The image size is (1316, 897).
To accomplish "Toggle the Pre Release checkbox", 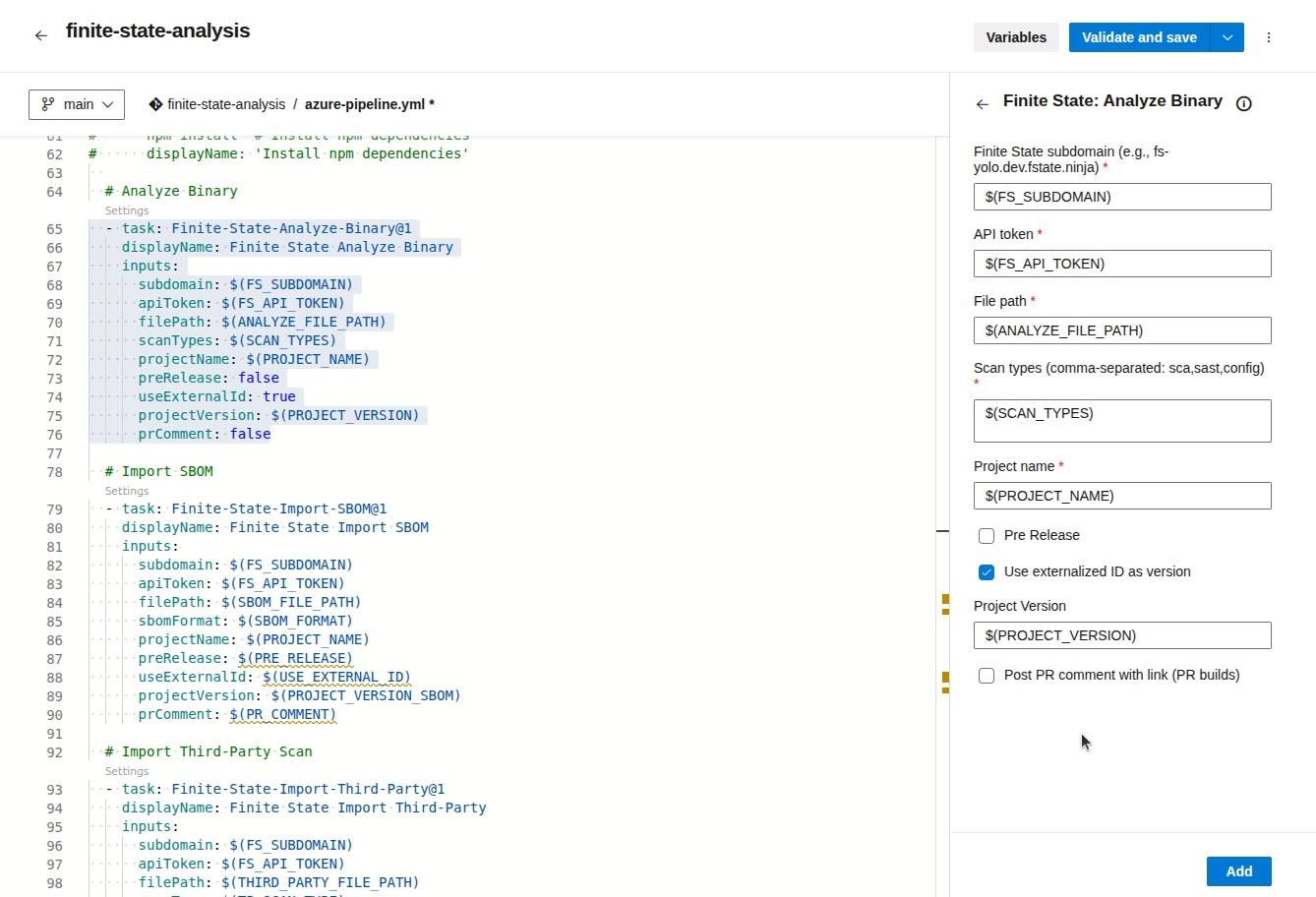I will pyautogui.click(x=987, y=536).
